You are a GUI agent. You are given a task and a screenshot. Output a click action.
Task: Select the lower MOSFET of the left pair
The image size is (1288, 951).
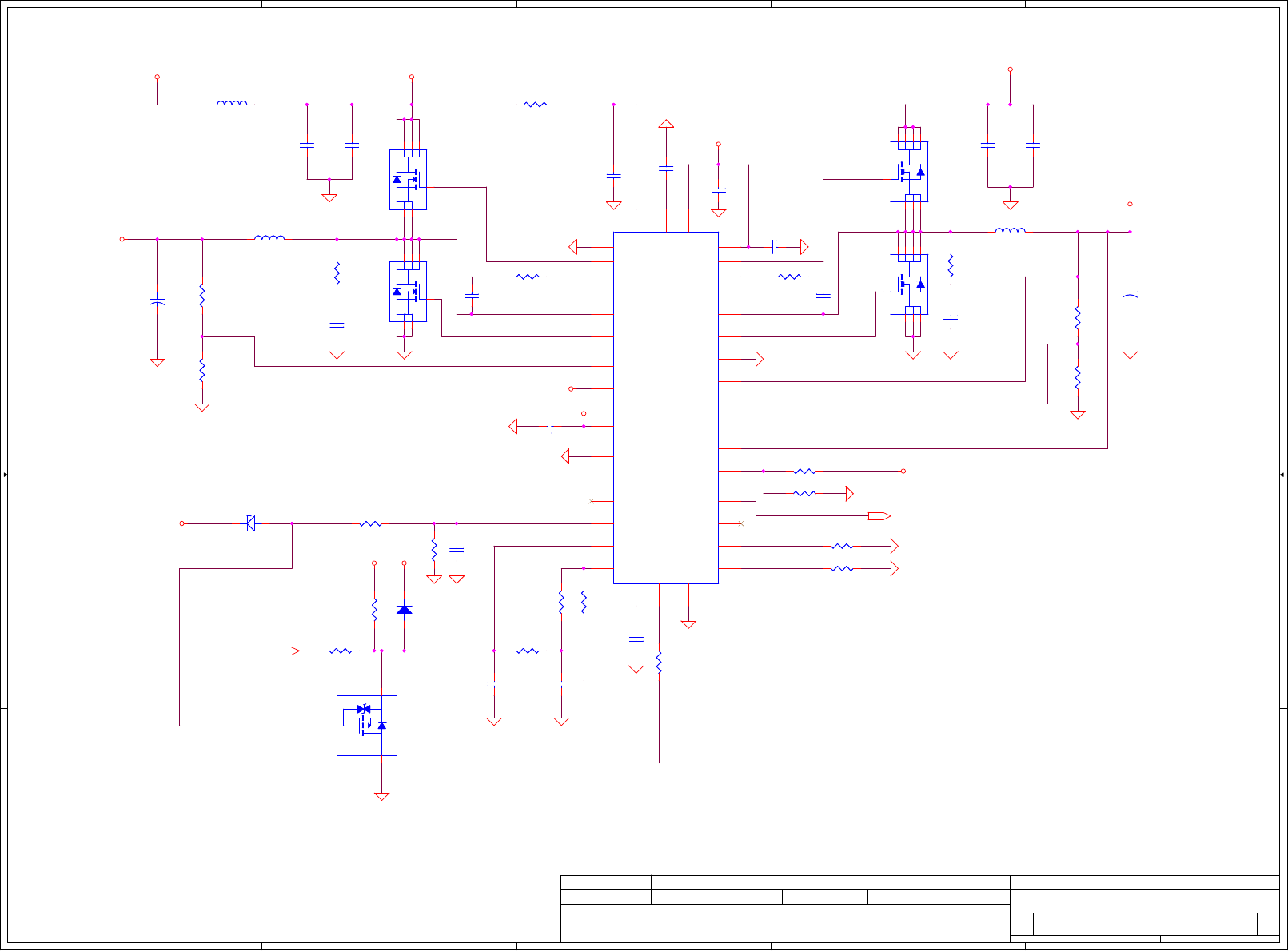click(x=408, y=292)
